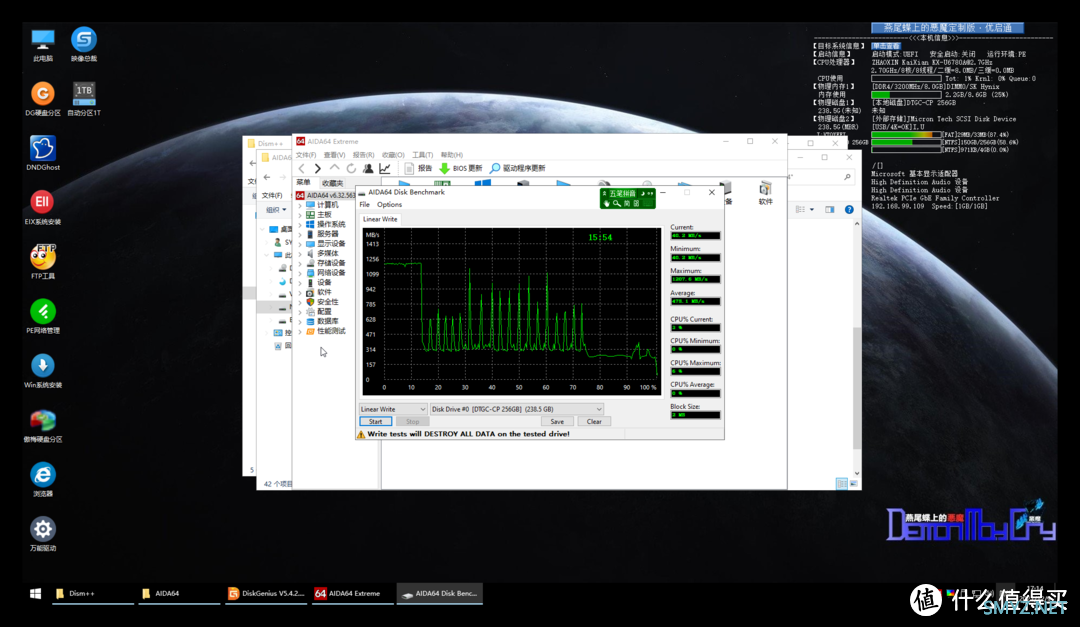Open the FTP工具 desktop icon
The height and width of the screenshot is (627, 1080).
coord(43,263)
